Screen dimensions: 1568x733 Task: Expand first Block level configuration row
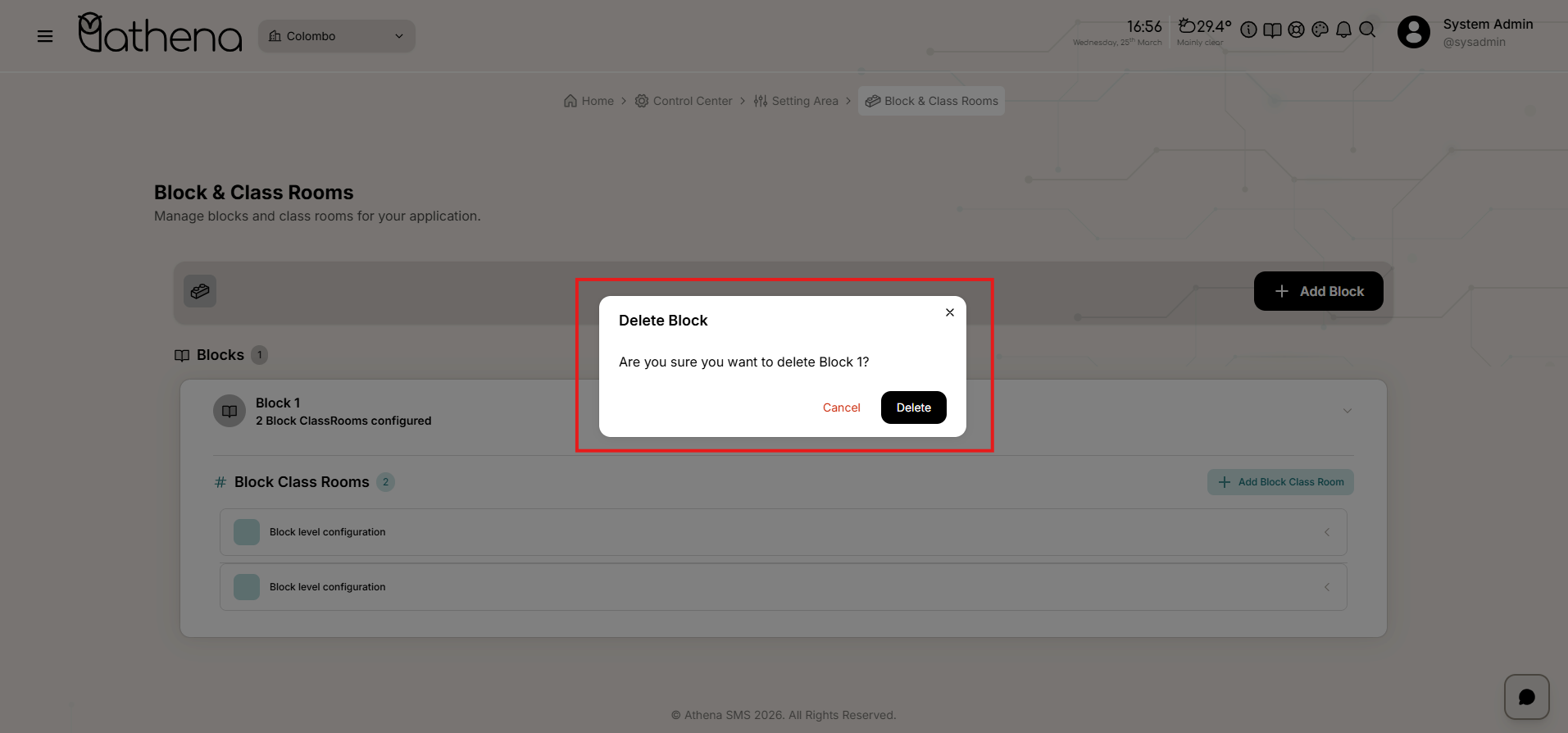[x=1326, y=532]
